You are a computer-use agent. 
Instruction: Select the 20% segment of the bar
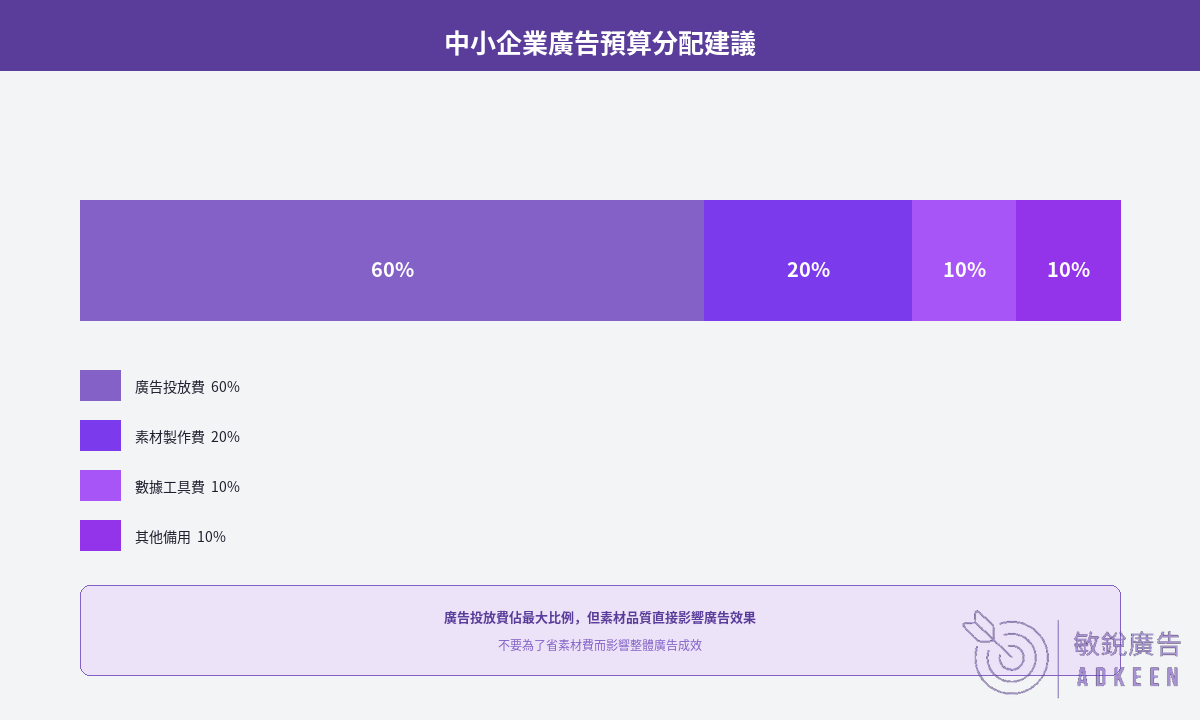[808, 260]
